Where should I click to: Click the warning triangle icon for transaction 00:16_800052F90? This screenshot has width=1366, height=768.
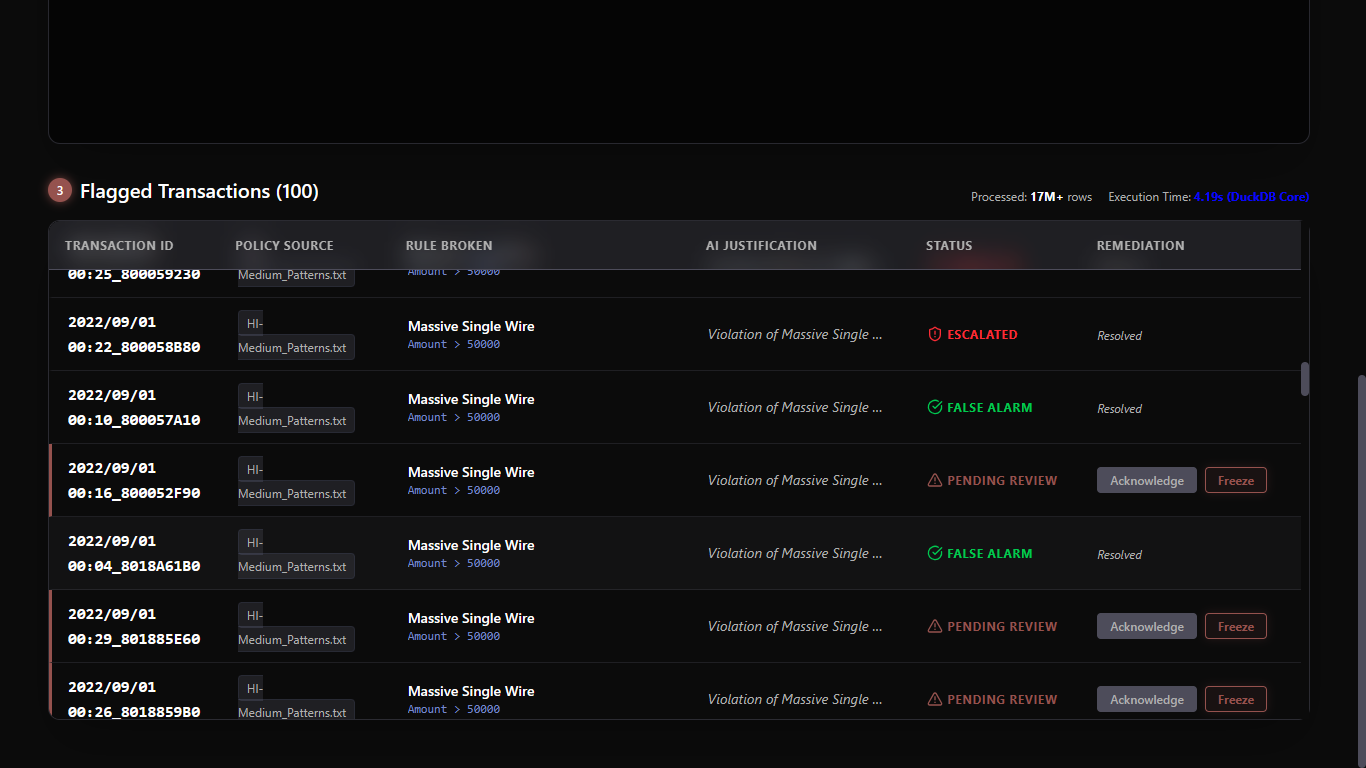coord(935,481)
